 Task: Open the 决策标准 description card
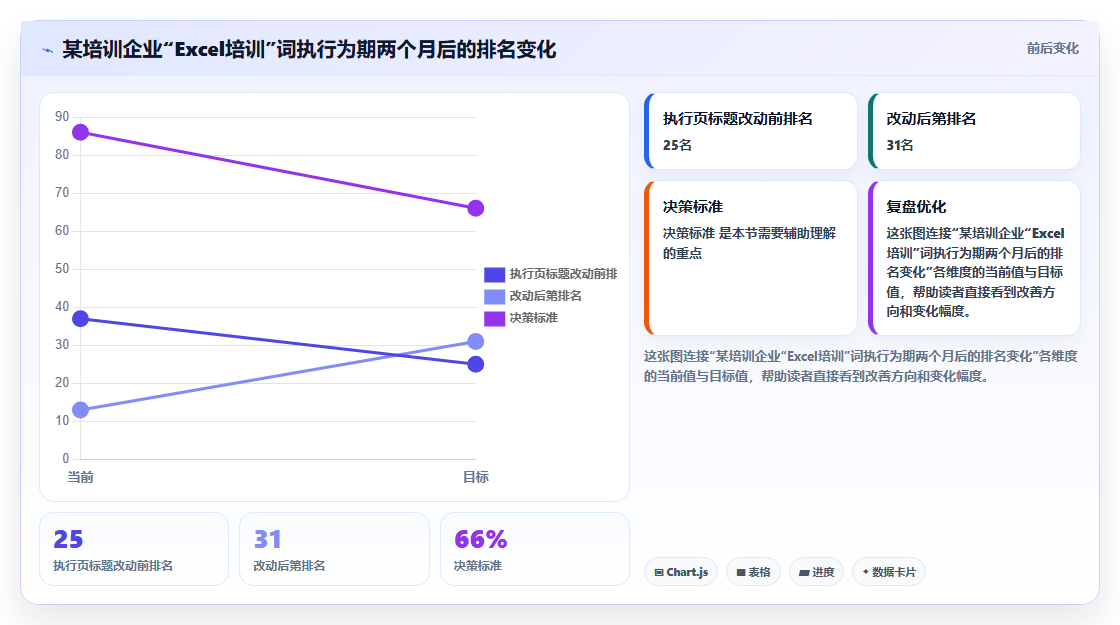coord(751,258)
